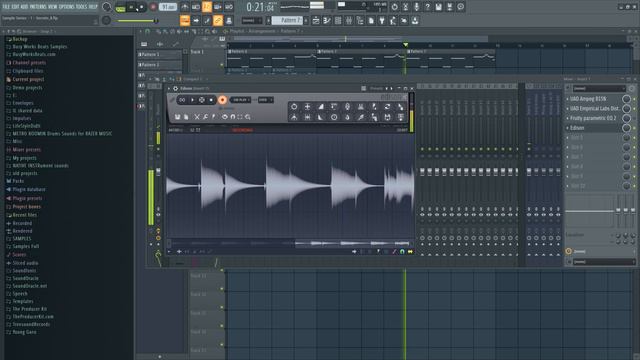Expand Channel presets in browser
Image resolution: width=640 pixels, height=360 pixels.
coord(29,63)
